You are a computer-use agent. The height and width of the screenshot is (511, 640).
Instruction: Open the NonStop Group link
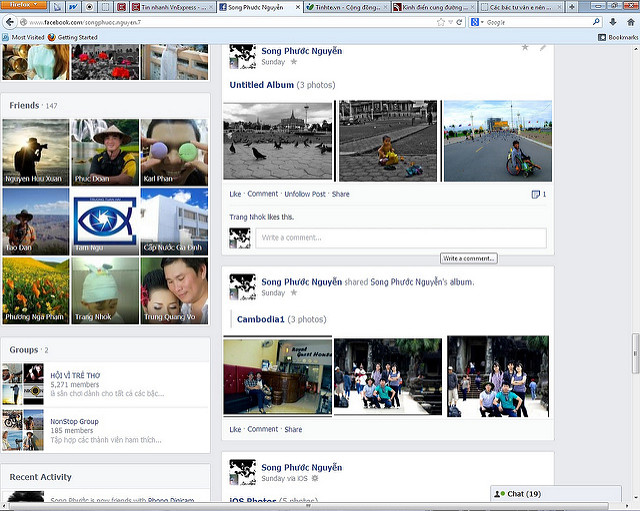point(74,421)
